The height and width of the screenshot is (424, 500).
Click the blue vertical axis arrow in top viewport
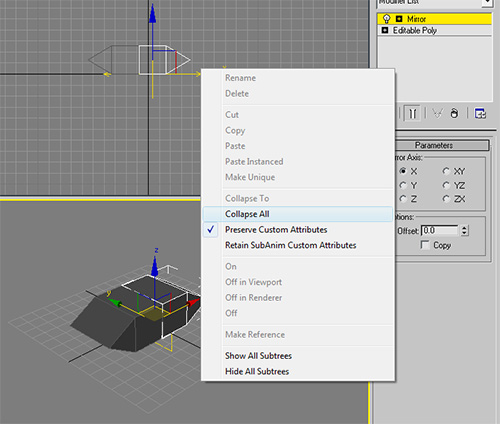(153, 15)
